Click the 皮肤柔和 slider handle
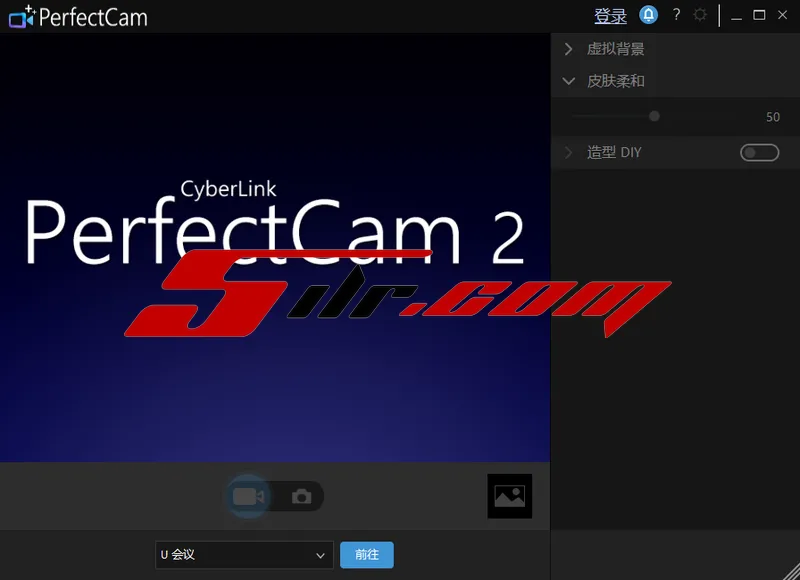This screenshot has height=580, width=800. [654, 116]
